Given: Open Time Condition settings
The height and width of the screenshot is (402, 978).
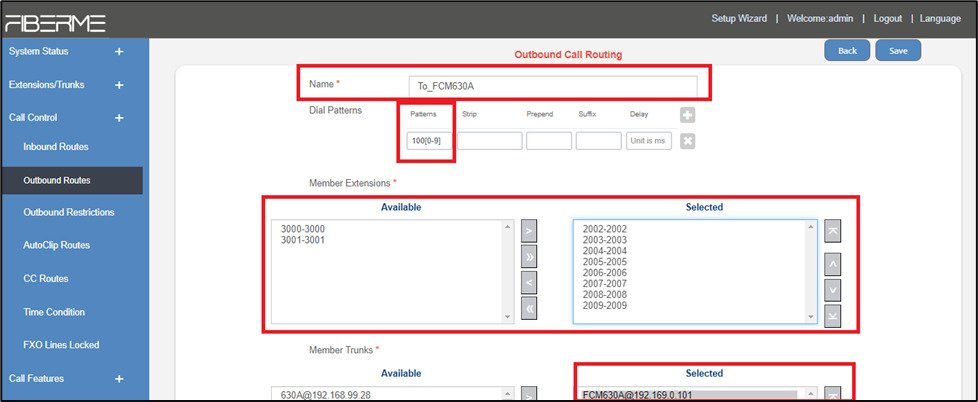Looking at the screenshot, I should coord(54,312).
